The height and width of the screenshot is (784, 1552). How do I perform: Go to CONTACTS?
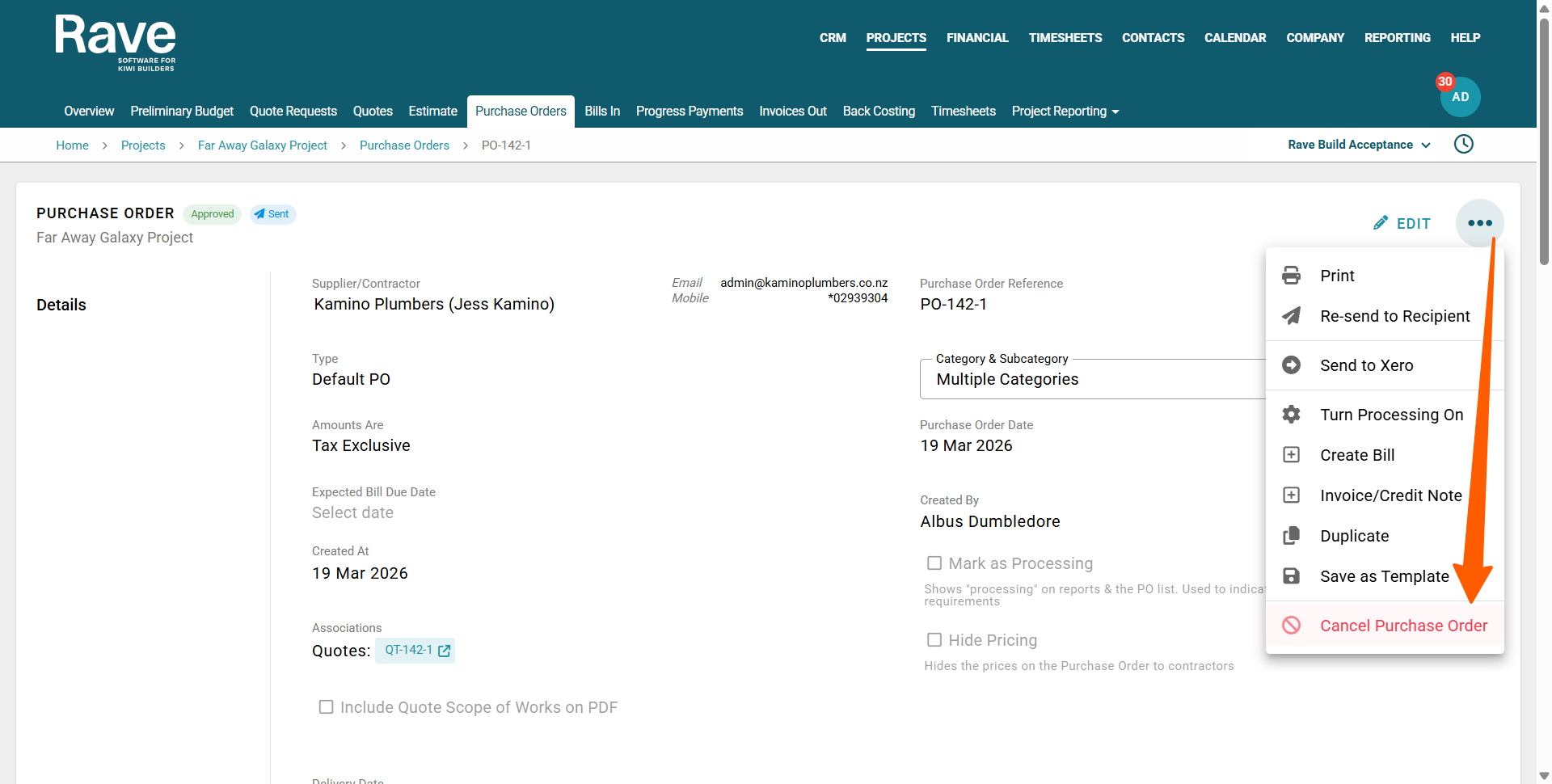pos(1153,38)
